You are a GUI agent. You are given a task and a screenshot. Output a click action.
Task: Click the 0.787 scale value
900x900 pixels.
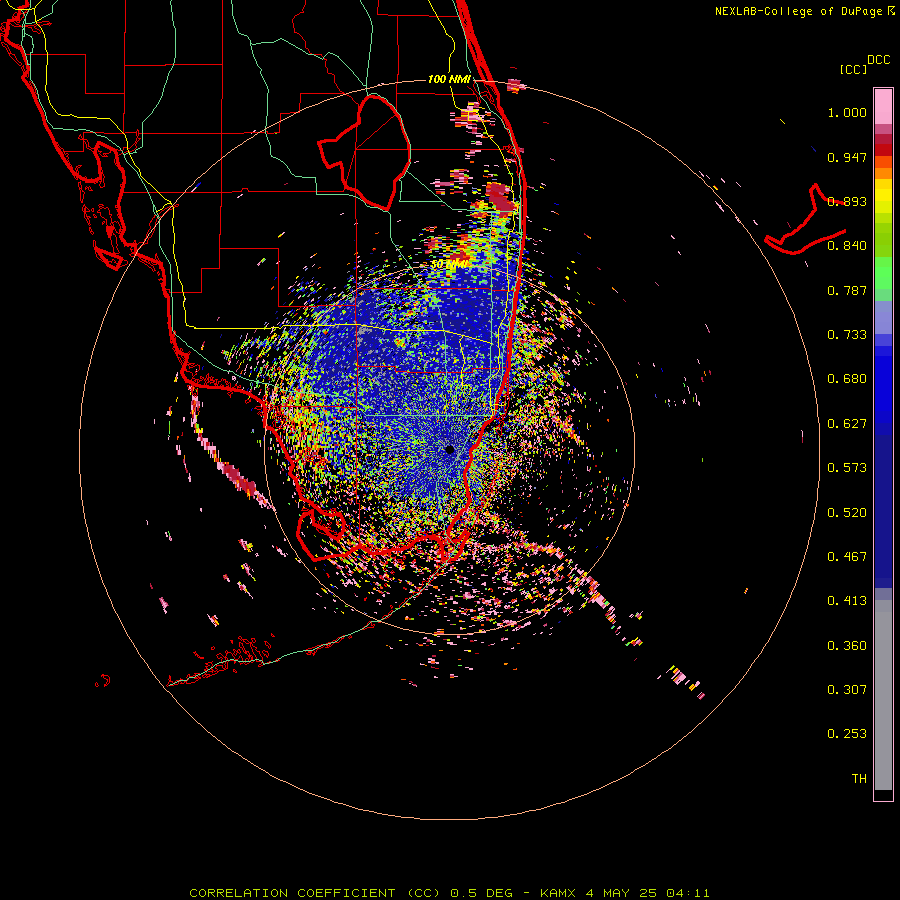point(847,290)
